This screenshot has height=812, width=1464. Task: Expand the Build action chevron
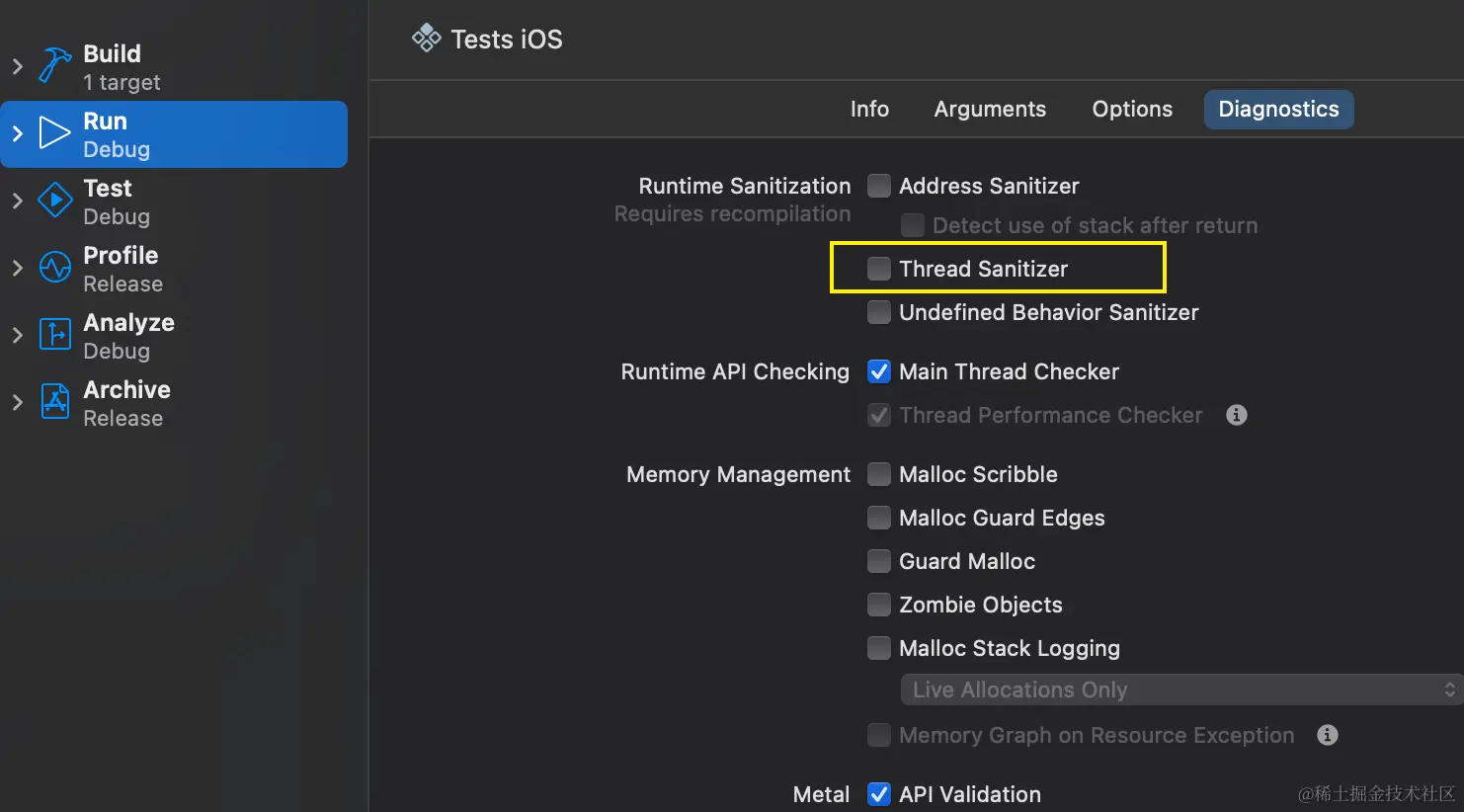point(17,67)
